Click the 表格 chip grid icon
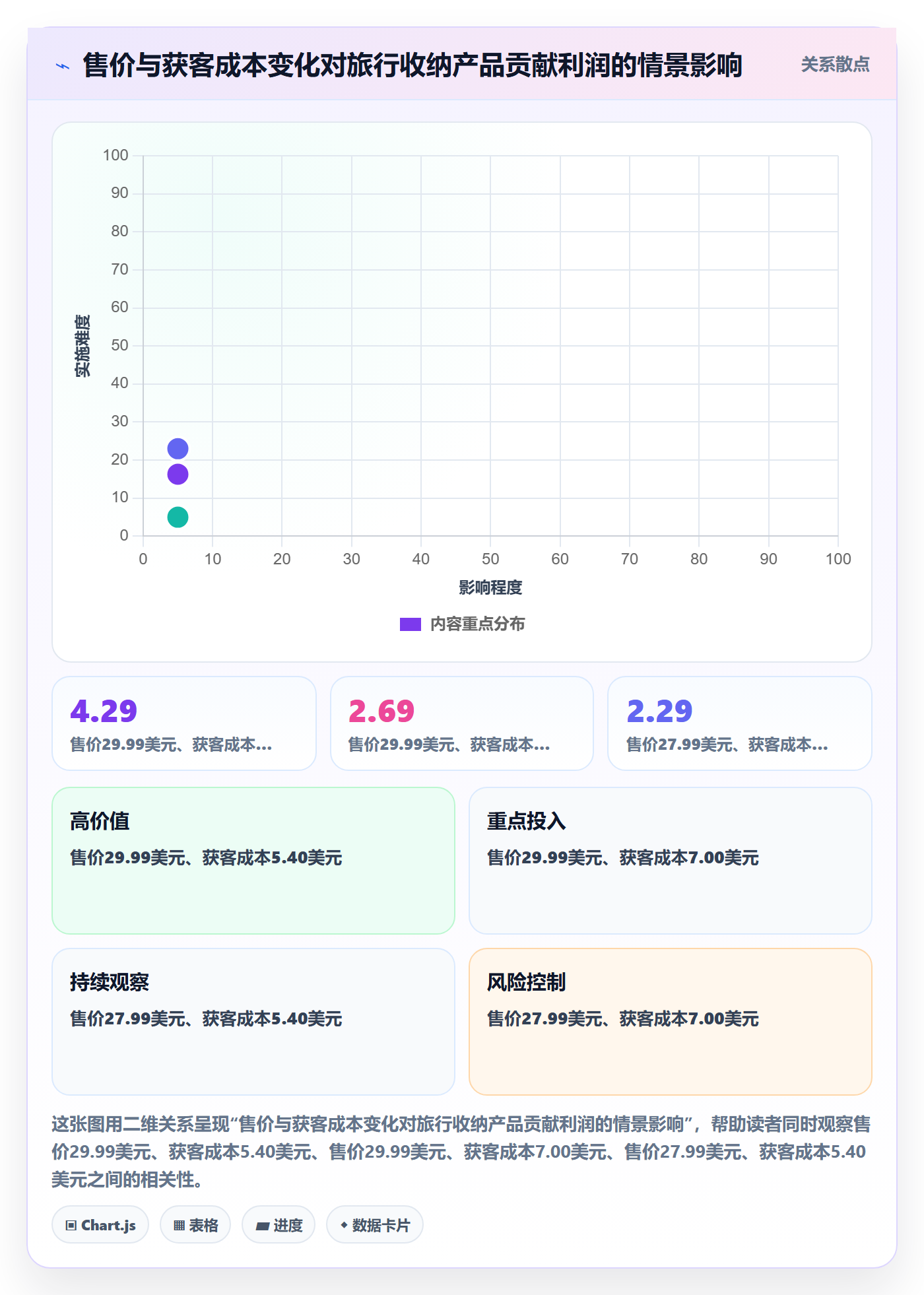Viewport: 924px width, 1295px height. [x=179, y=1226]
